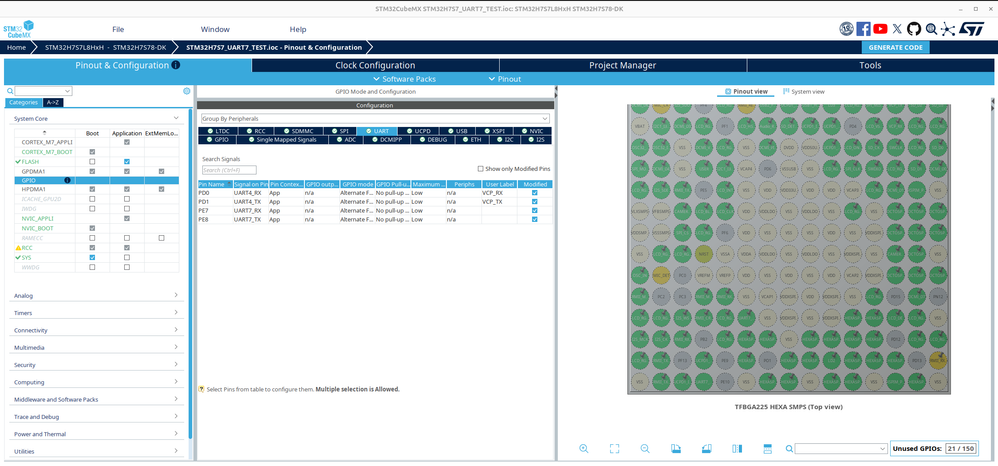Image resolution: width=998 pixels, height=466 pixels.
Task: Select the UART peripheral tab
Action: pyautogui.click(x=377, y=131)
